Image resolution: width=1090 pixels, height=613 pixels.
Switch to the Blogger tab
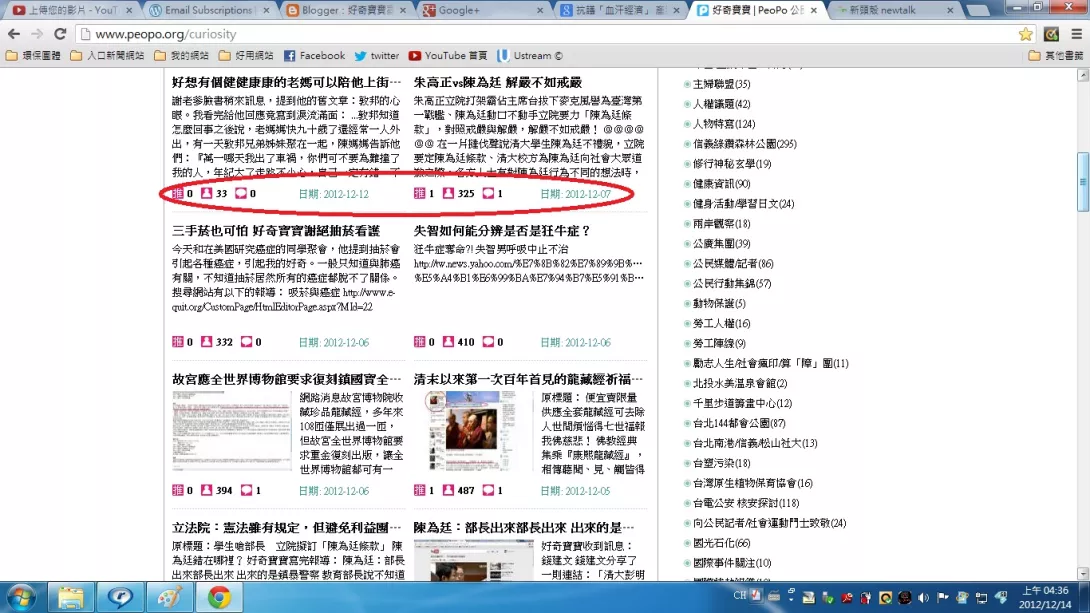(345, 10)
